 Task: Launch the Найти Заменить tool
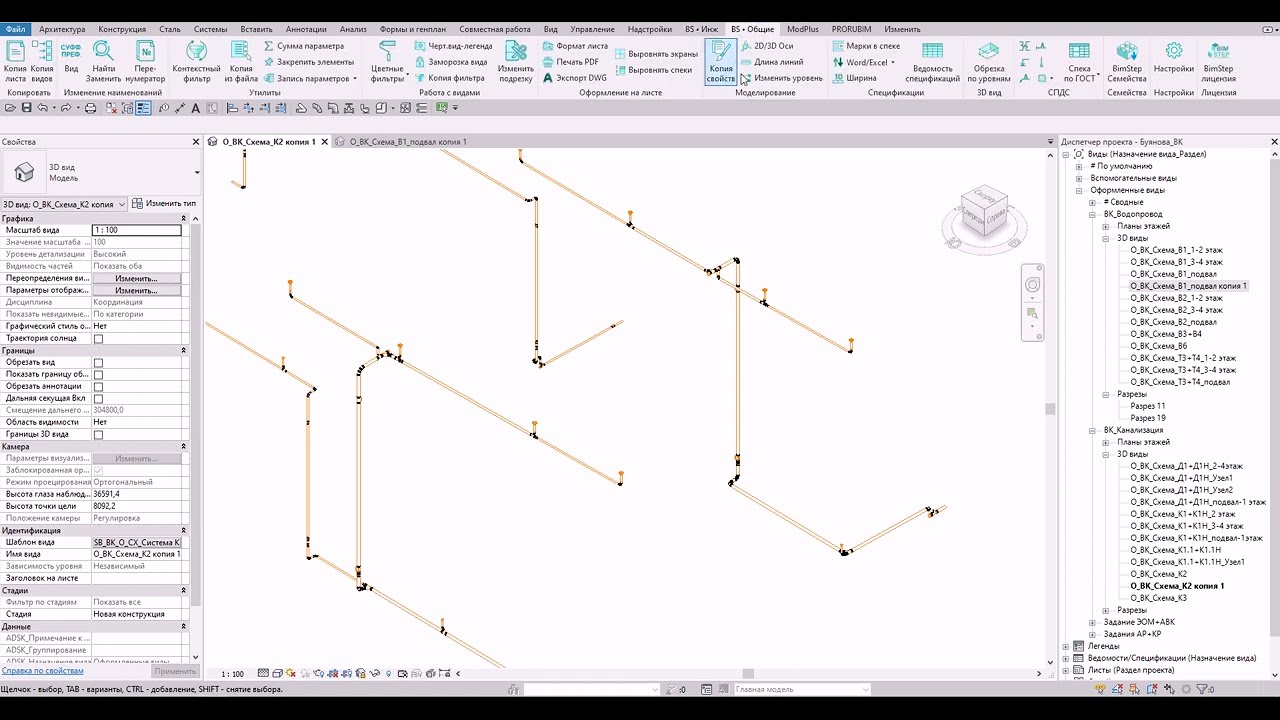point(103,61)
